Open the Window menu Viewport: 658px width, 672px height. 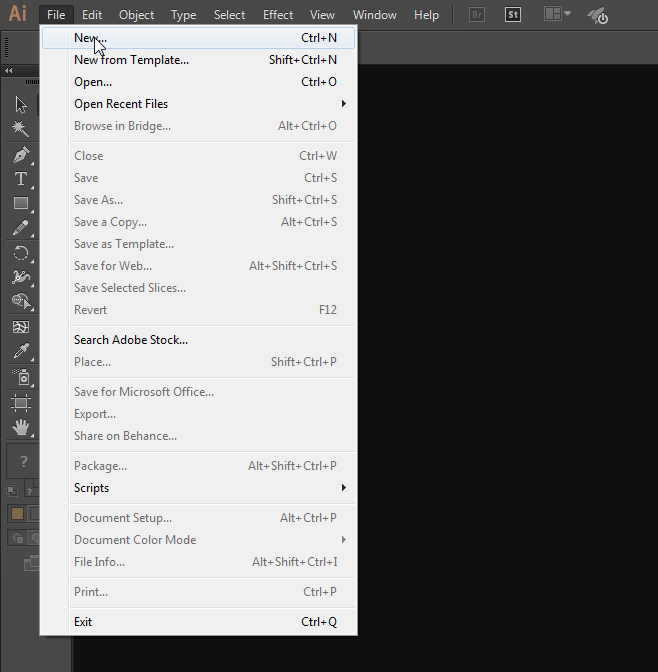tap(375, 15)
